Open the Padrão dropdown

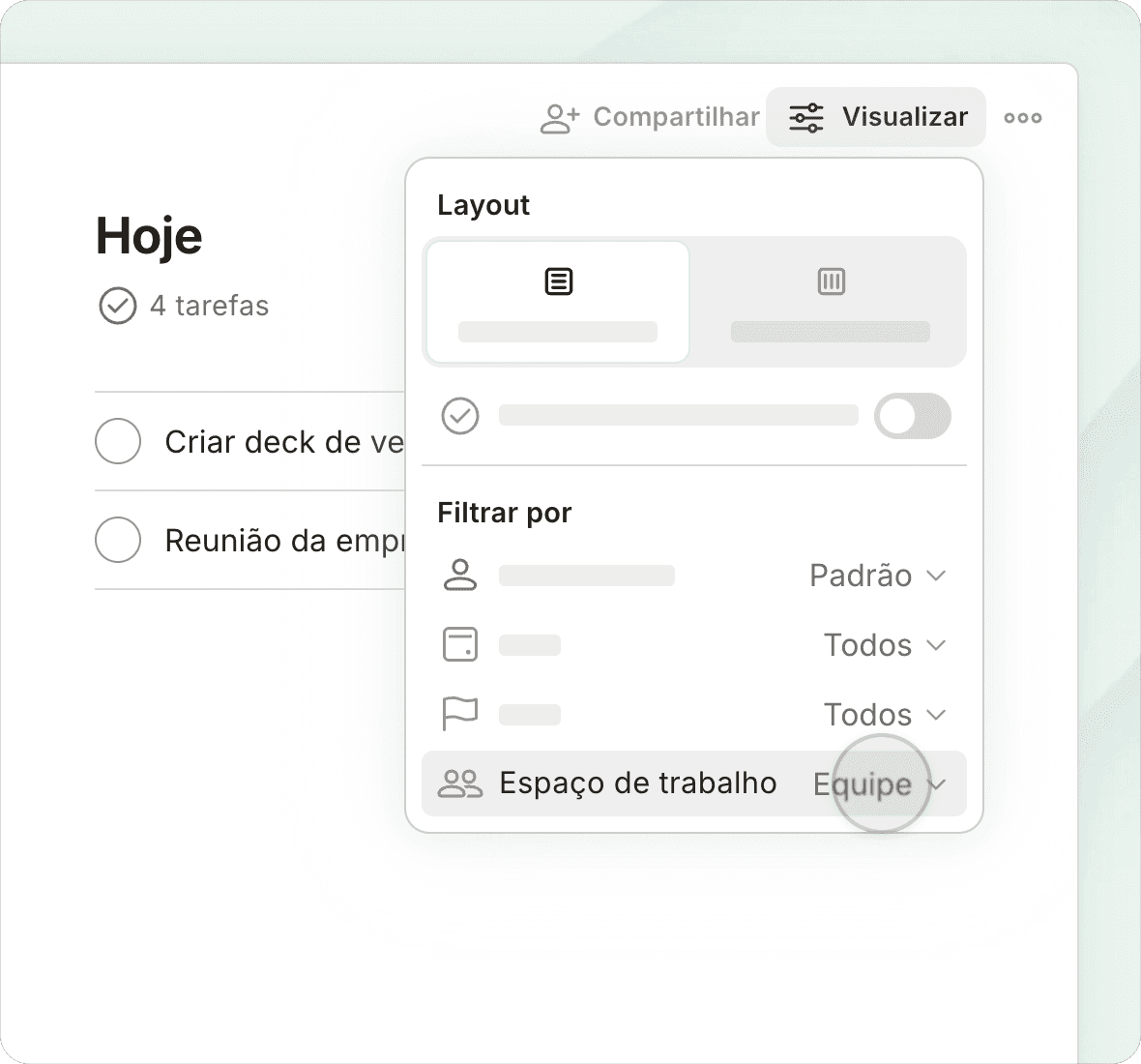876,576
